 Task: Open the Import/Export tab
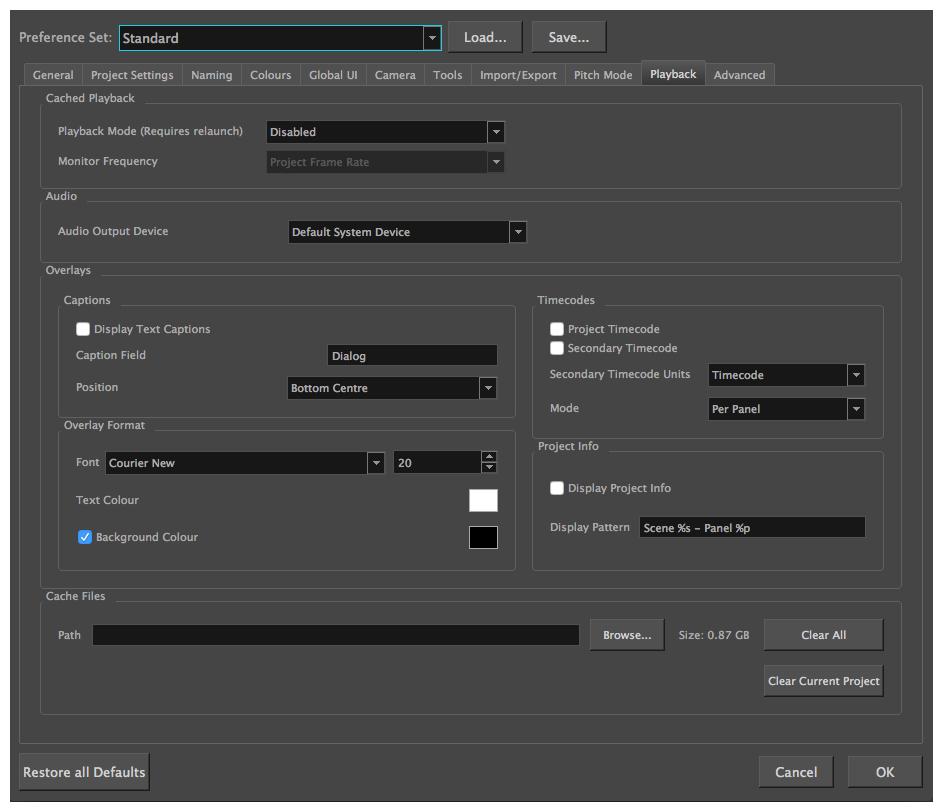point(518,75)
